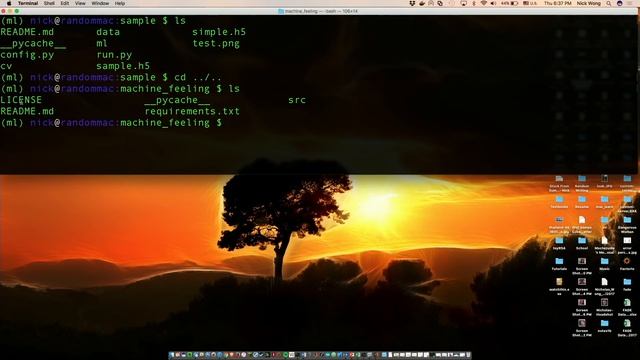Open the volume control in menu bar

pos(493,3)
